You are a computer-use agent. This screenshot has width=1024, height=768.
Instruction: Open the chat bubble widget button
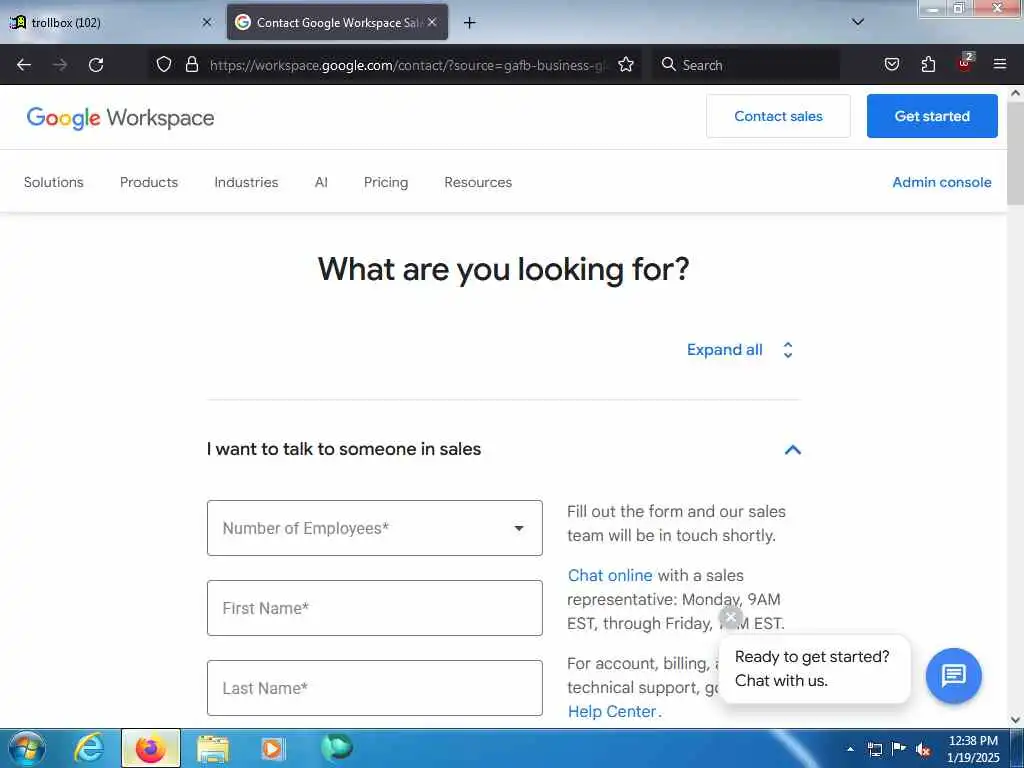pos(953,675)
